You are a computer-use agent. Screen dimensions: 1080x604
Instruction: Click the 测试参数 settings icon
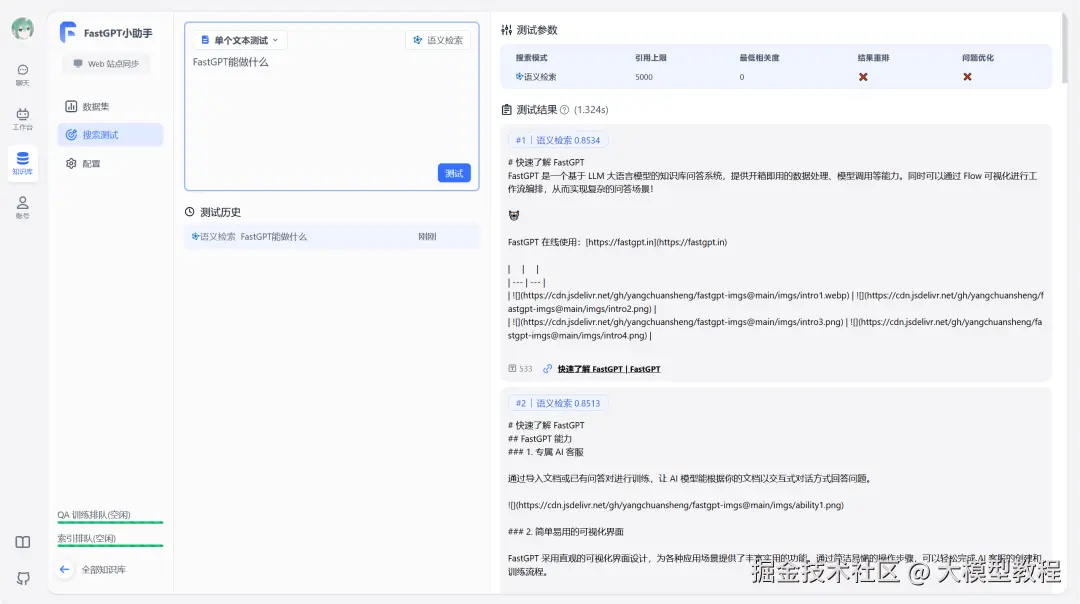click(x=507, y=30)
